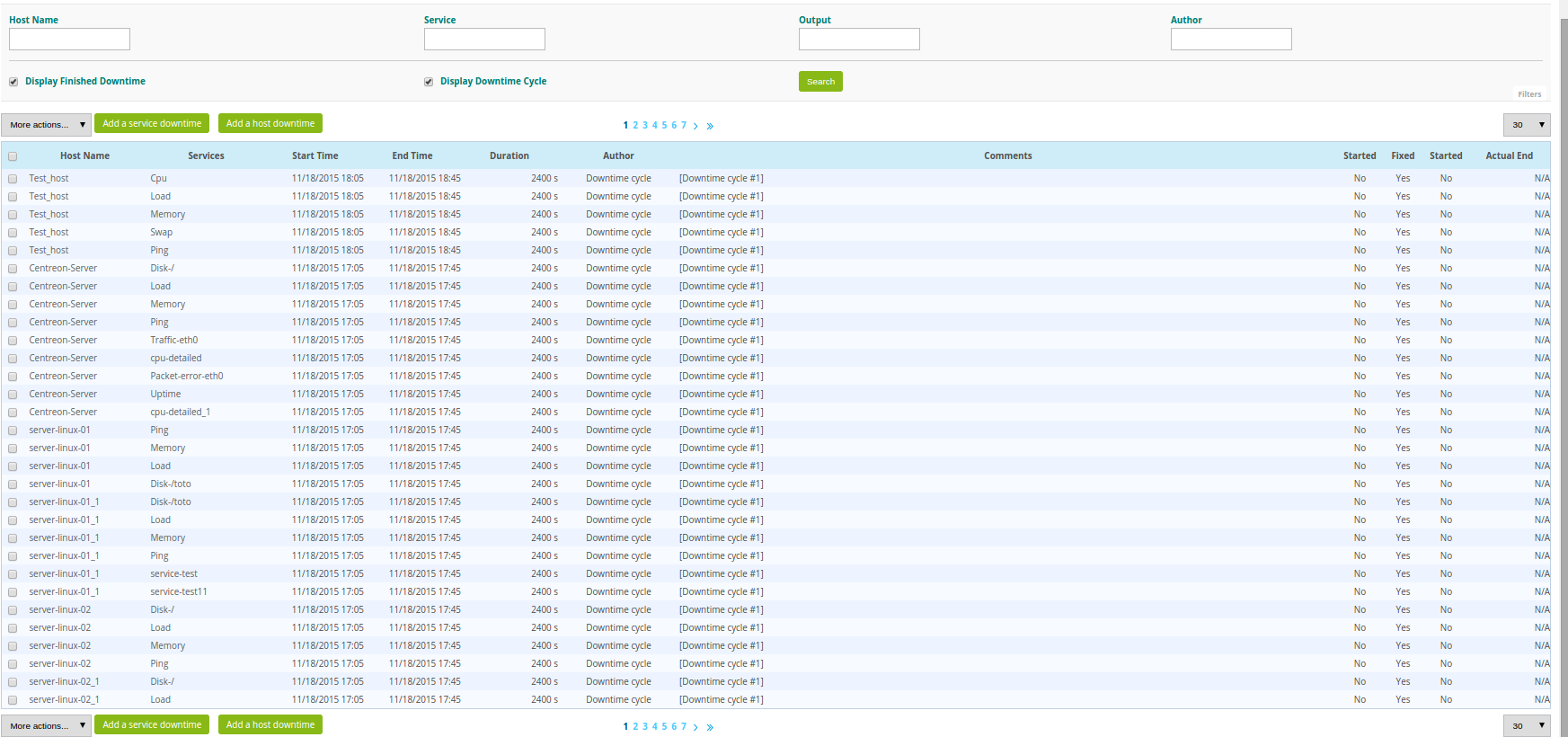
Task: Select the Test_host Cpu row checkbox
Action: click(x=13, y=179)
